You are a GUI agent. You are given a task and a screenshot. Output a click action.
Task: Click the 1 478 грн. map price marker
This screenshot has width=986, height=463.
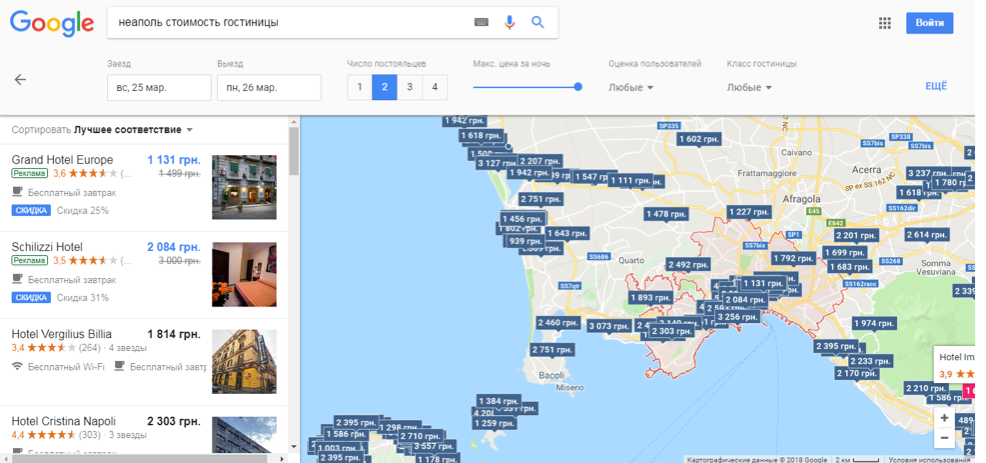click(666, 215)
